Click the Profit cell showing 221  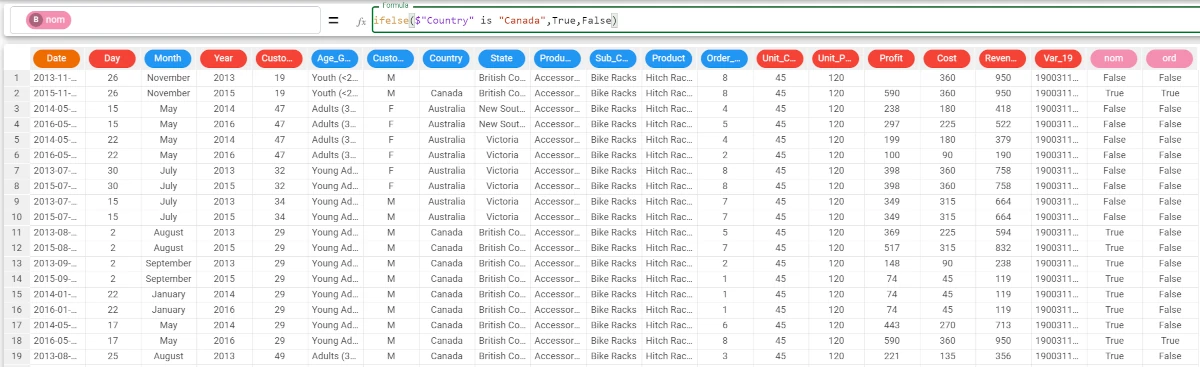[891, 356]
